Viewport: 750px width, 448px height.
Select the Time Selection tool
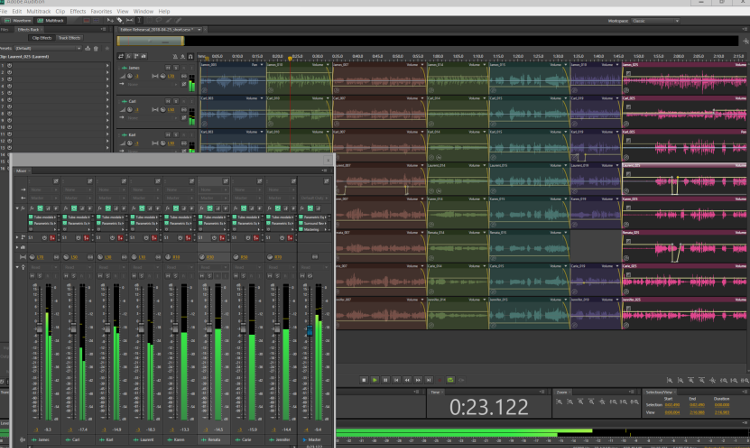pos(139,21)
